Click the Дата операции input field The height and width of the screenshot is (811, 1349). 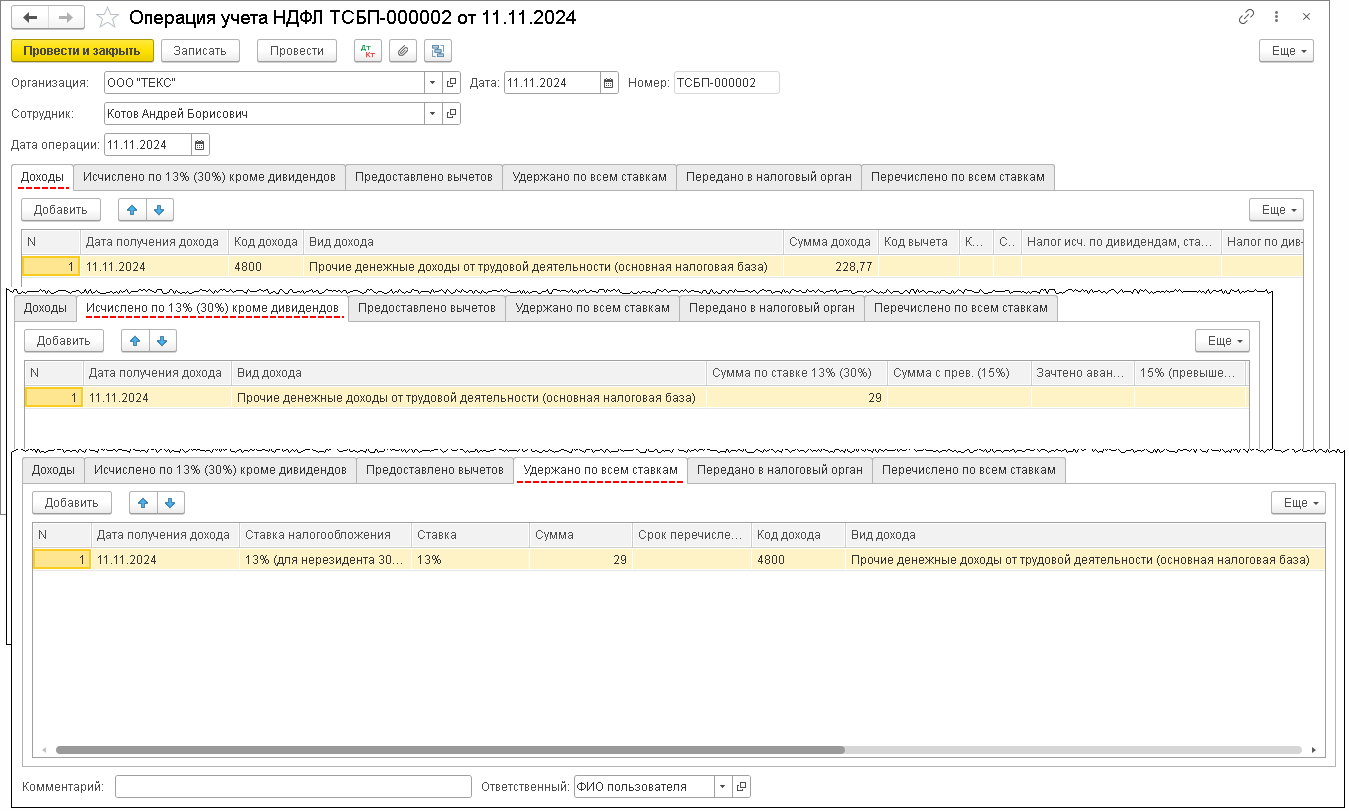(x=147, y=145)
